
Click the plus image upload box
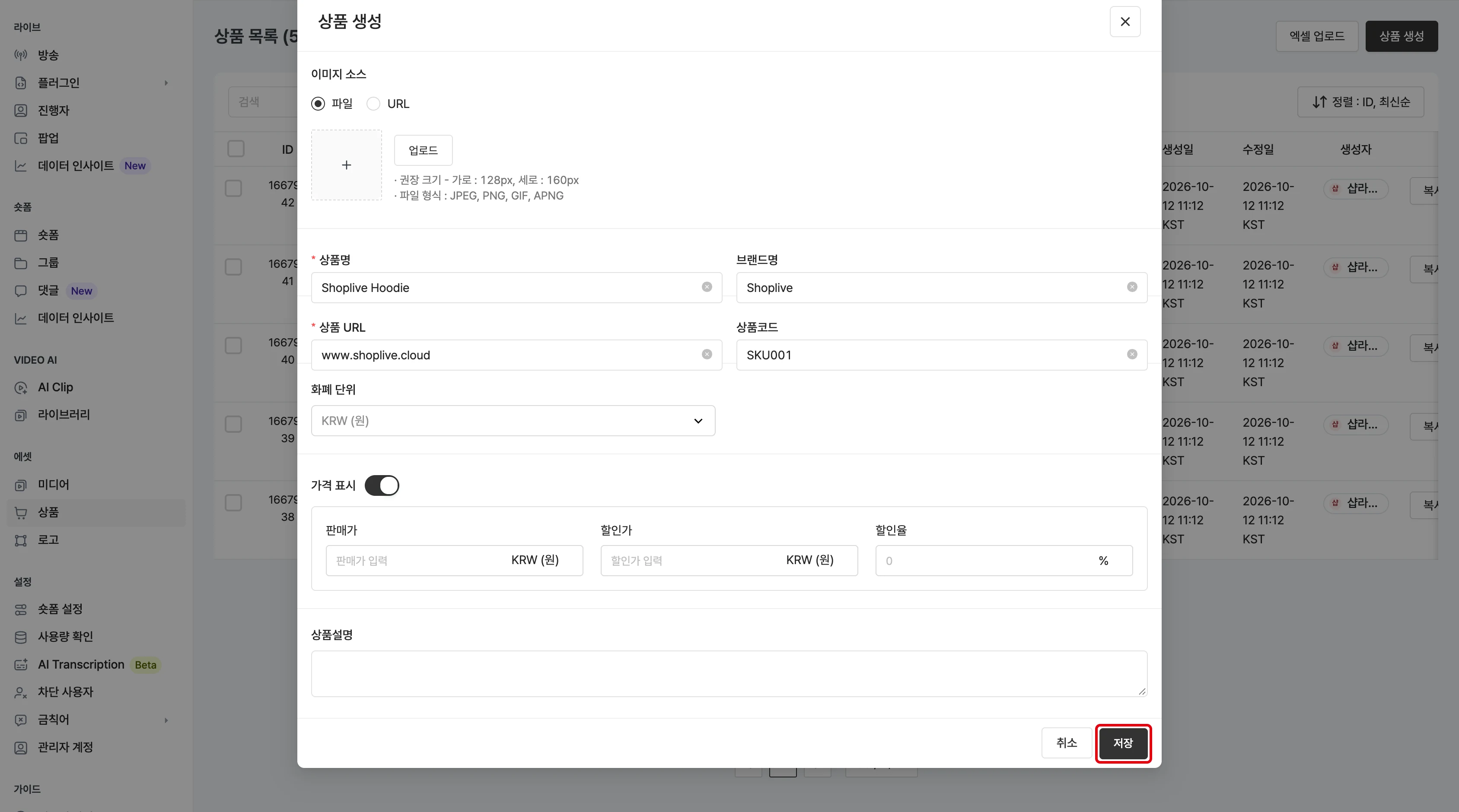coord(347,165)
